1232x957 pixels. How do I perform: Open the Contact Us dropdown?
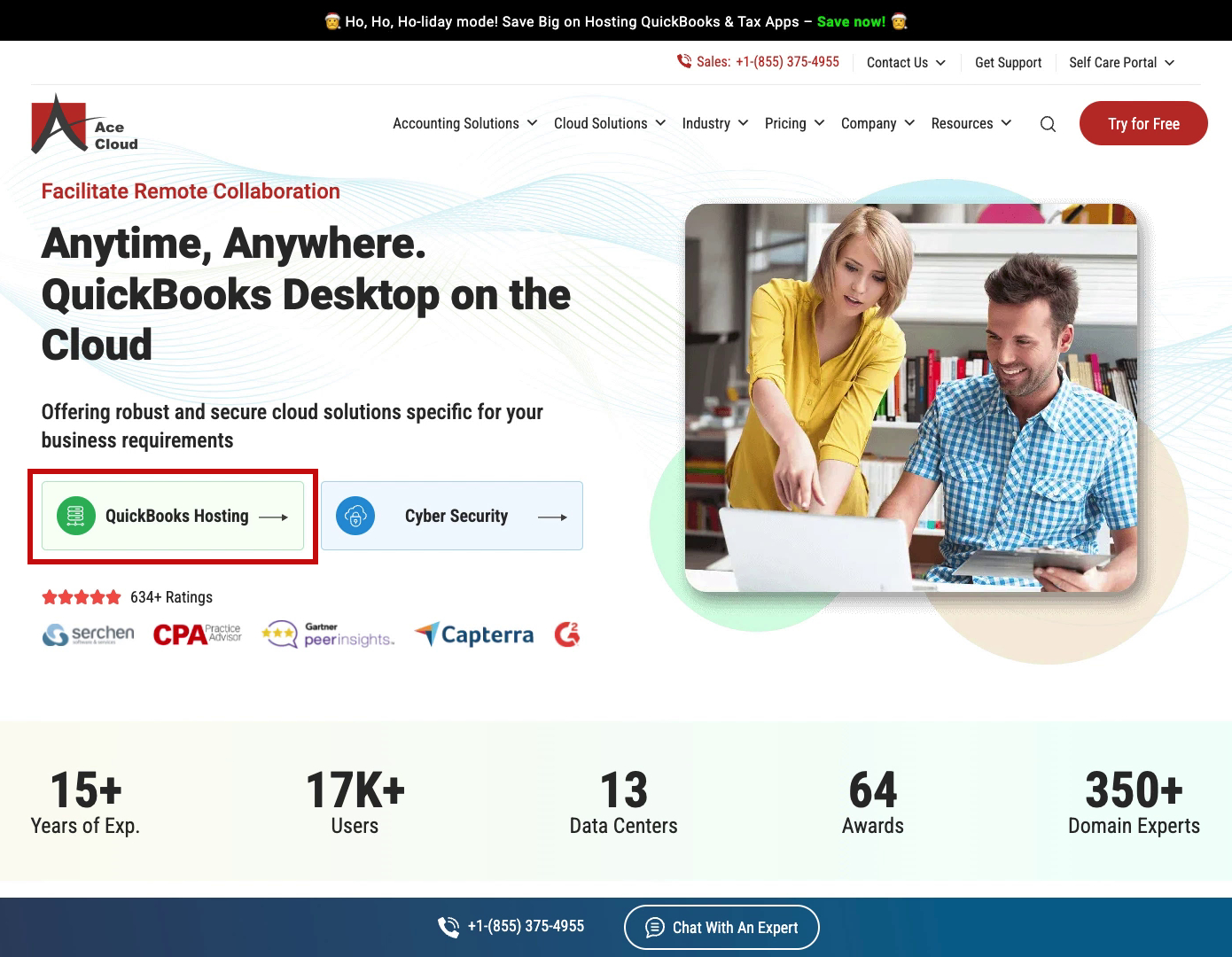906,62
